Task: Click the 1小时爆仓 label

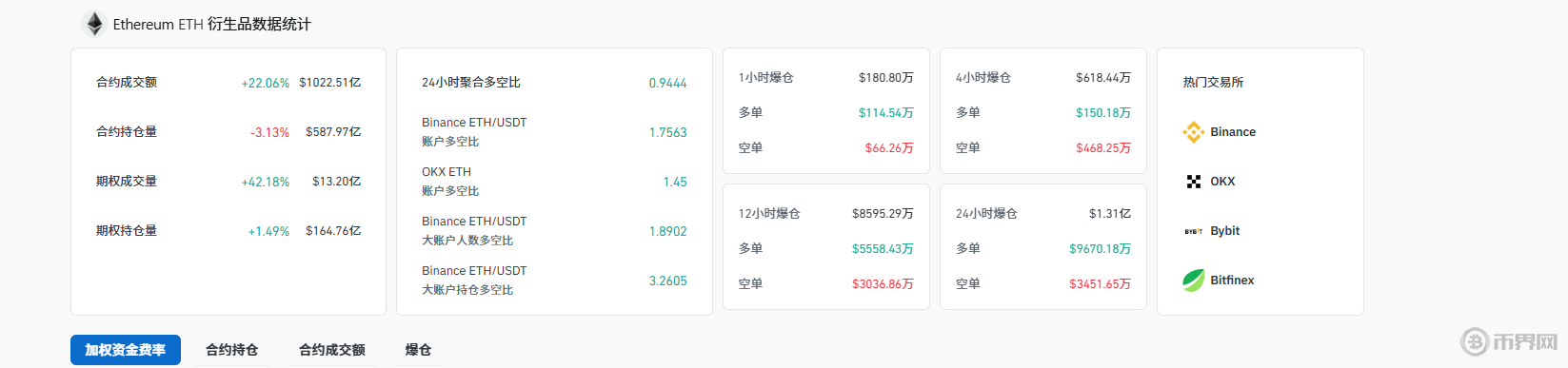Action: click(766, 78)
